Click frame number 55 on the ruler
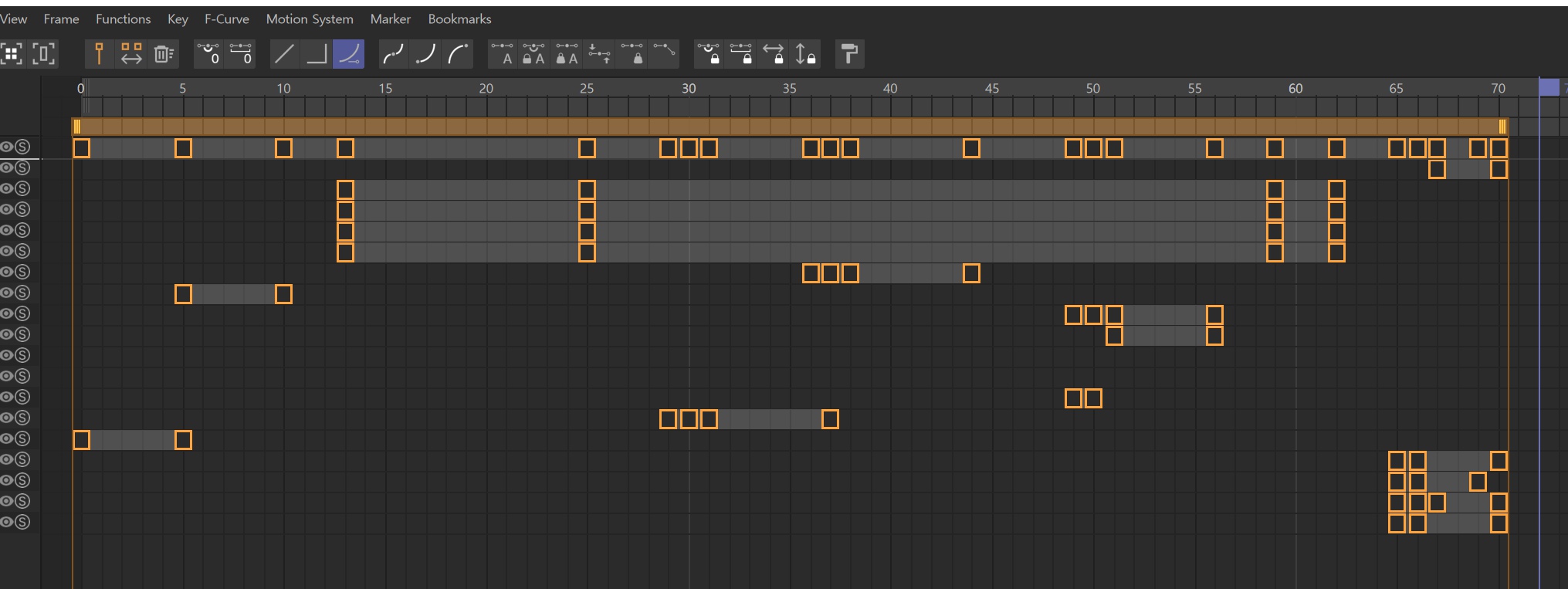This screenshot has width=1568, height=589. point(1194,89)
